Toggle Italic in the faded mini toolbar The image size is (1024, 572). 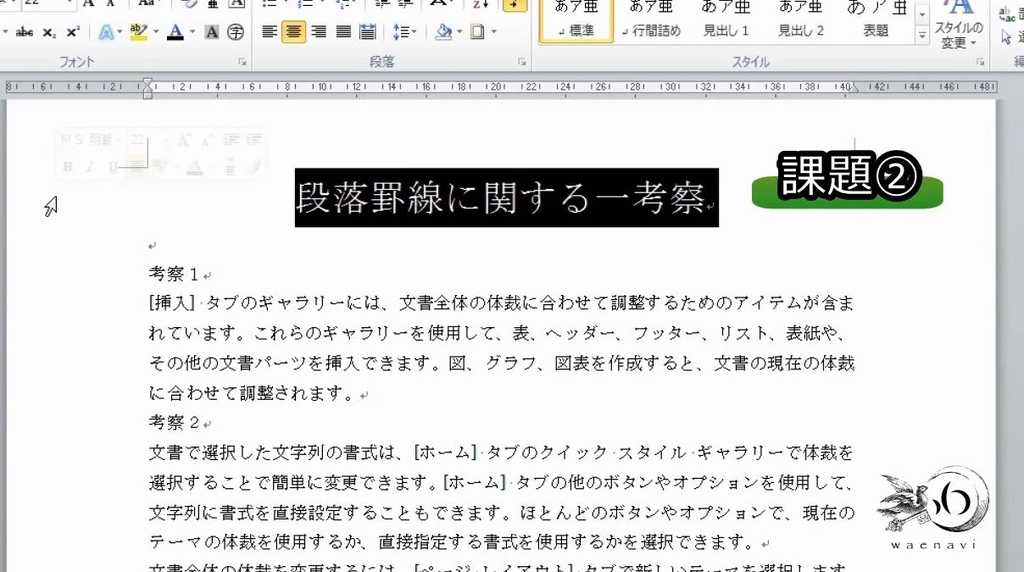90,167
